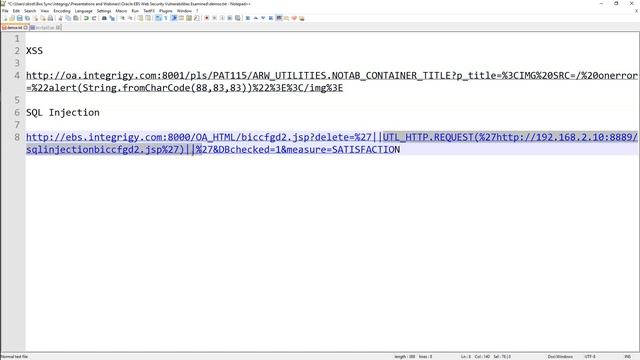The height and width of the screenshot is (360, 640).
Task: Toggle the Word wrap toolbar icon
Action: click(x=158, y=18)
